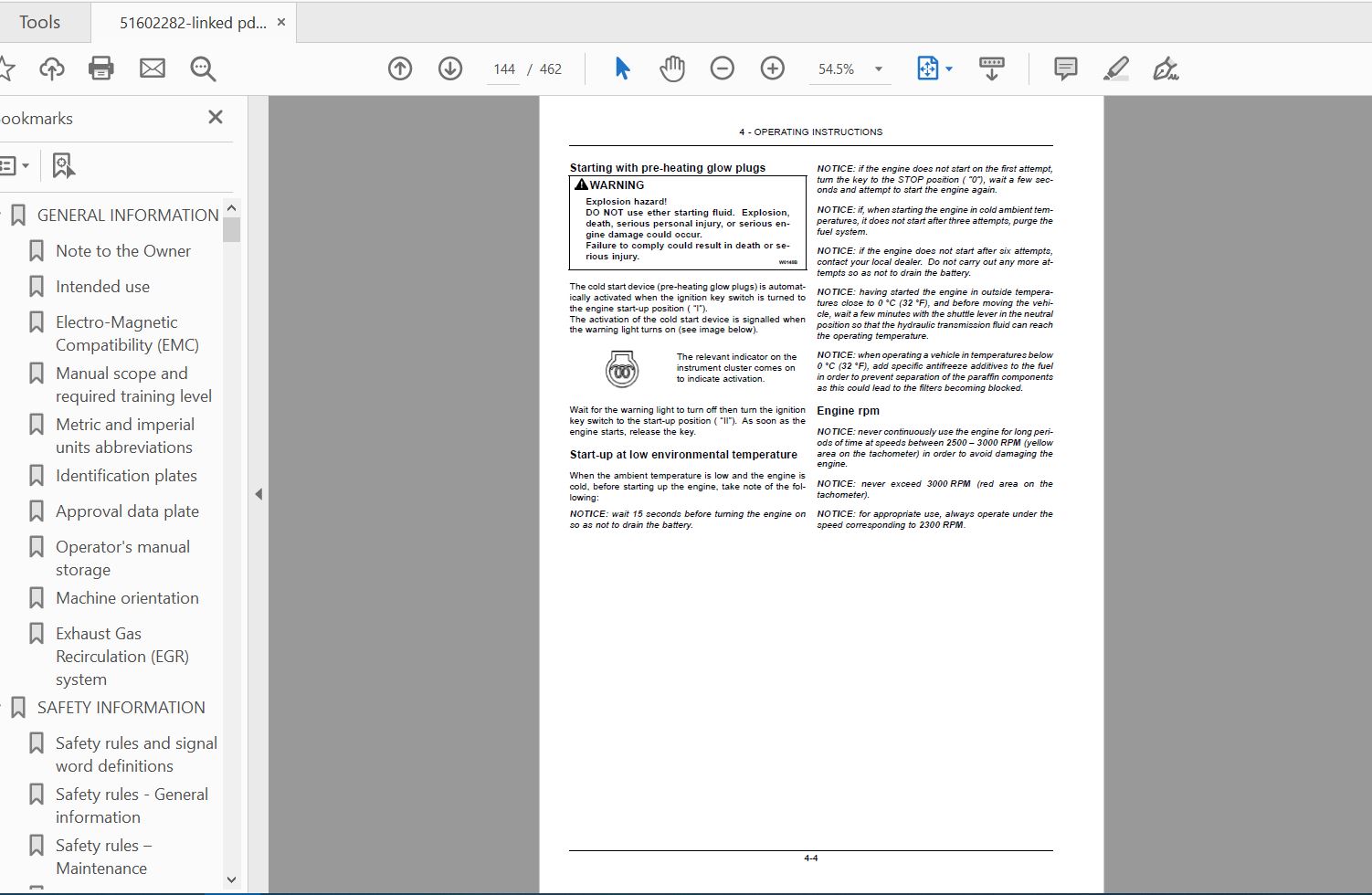Click the total page count 462
This screenshot has height=895, width=1372.
pos(551,69)
